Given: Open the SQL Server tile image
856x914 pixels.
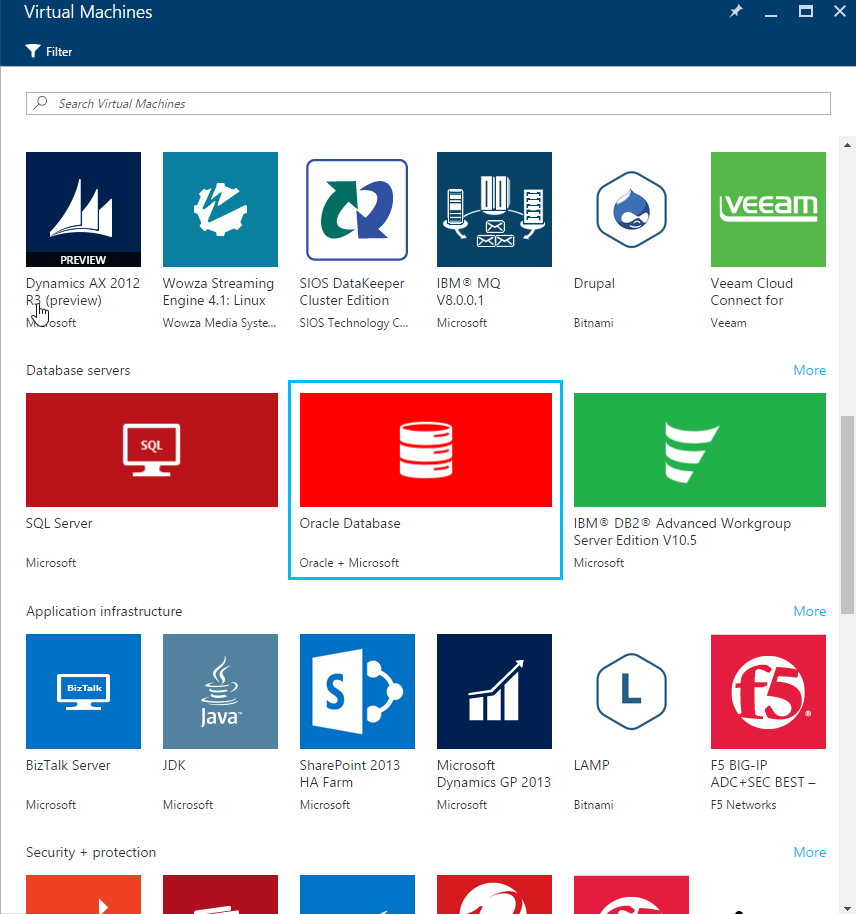Looking at the screenshot, I should pyautogui.click(x=152, y=450).
